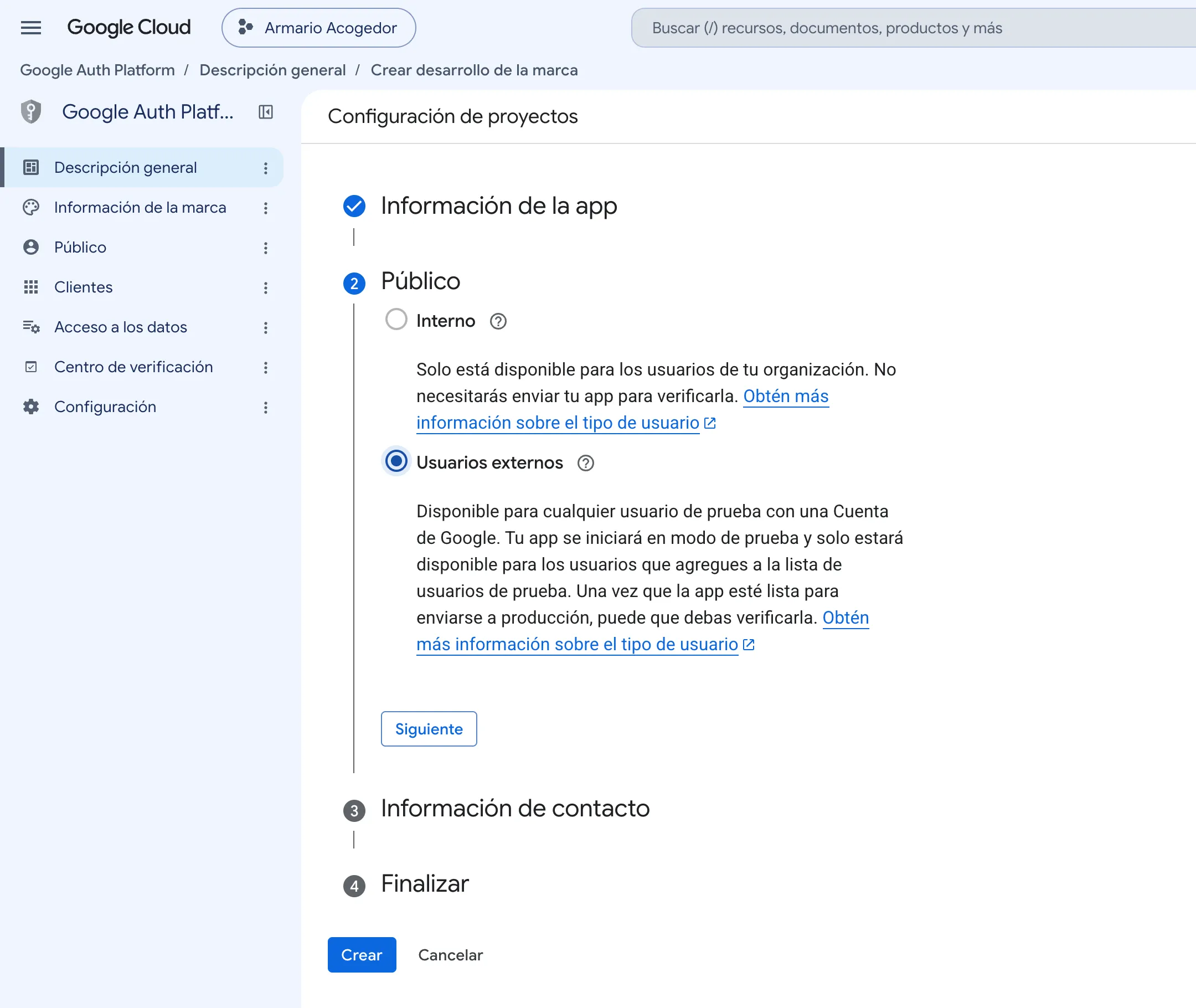The height and width of the screenshot is (1008, 1196).
Task: Open the Armario Acogedor project picker
Action: [x=319, y=28]
